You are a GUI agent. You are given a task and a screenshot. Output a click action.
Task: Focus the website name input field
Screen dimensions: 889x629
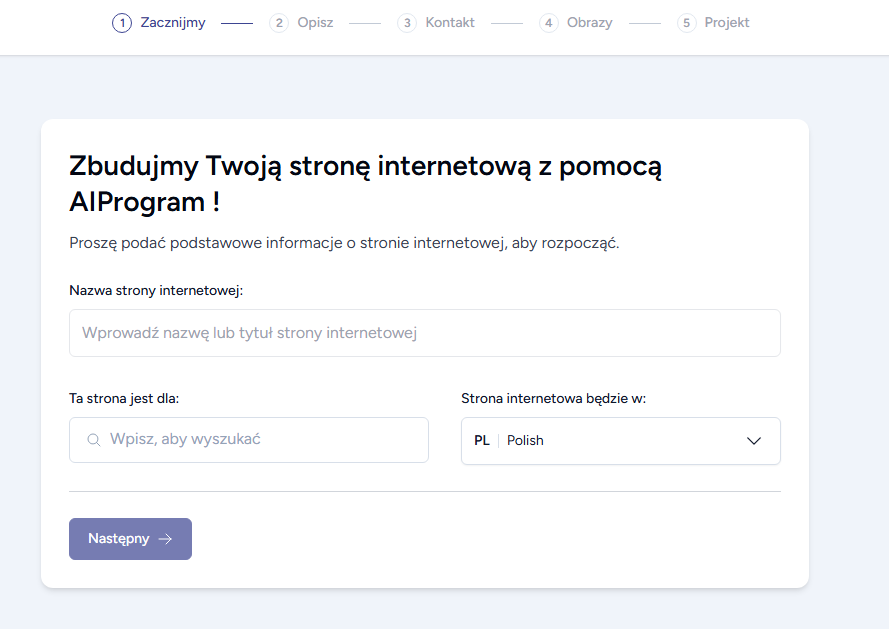pyautogui.click(x=425, y=333)
